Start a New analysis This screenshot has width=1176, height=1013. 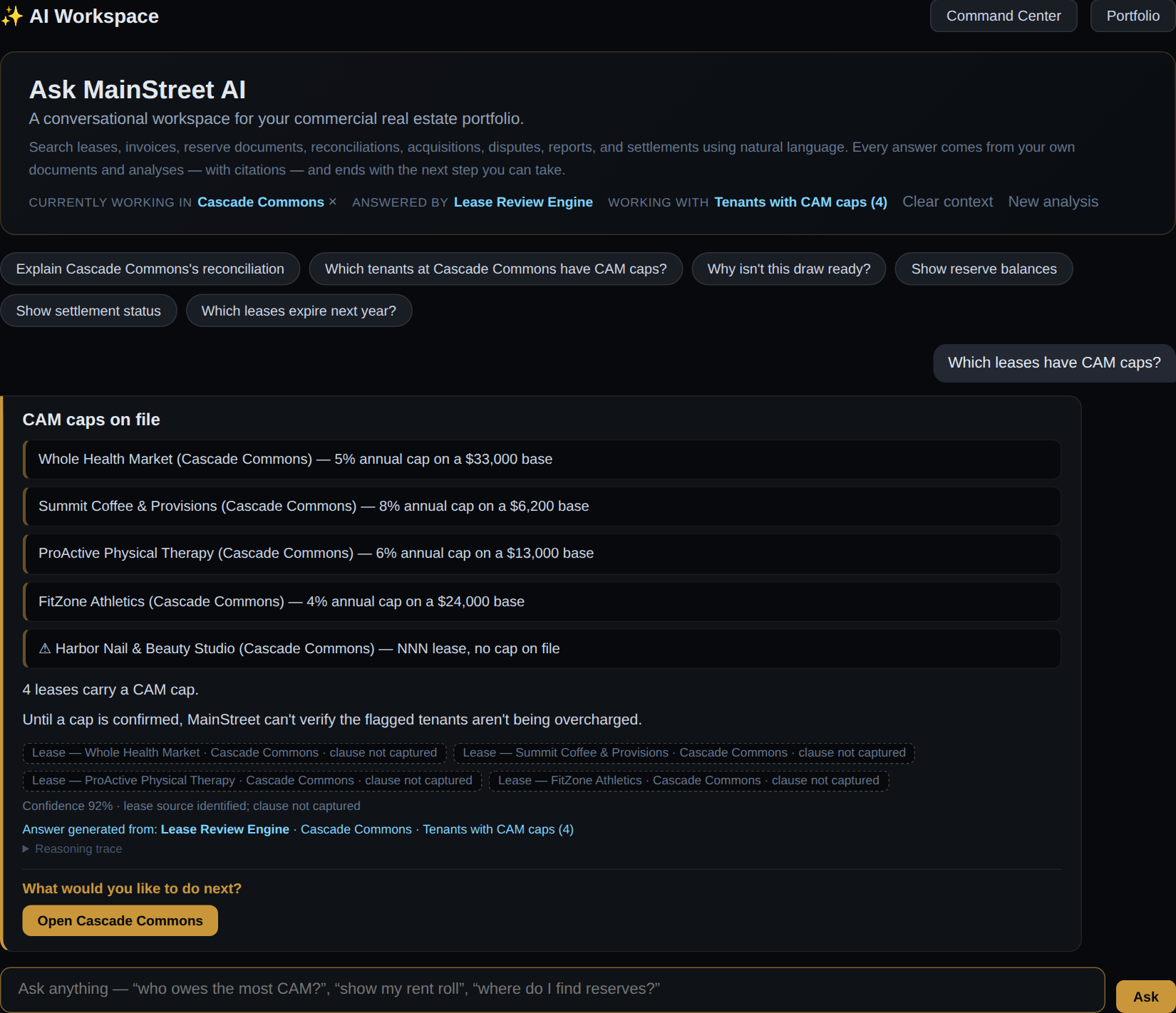[1053, 202]
